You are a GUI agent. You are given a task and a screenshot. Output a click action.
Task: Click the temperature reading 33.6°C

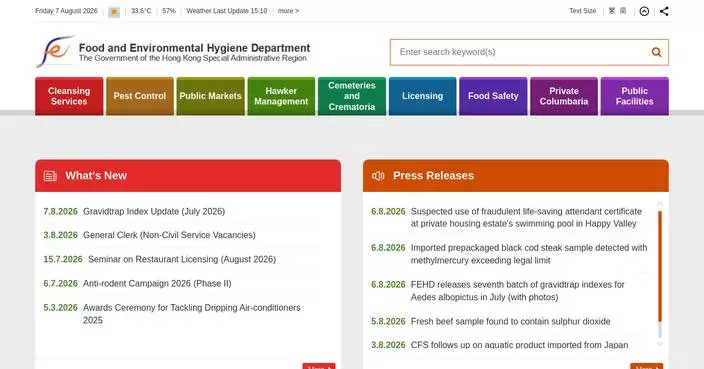(141, 11)
